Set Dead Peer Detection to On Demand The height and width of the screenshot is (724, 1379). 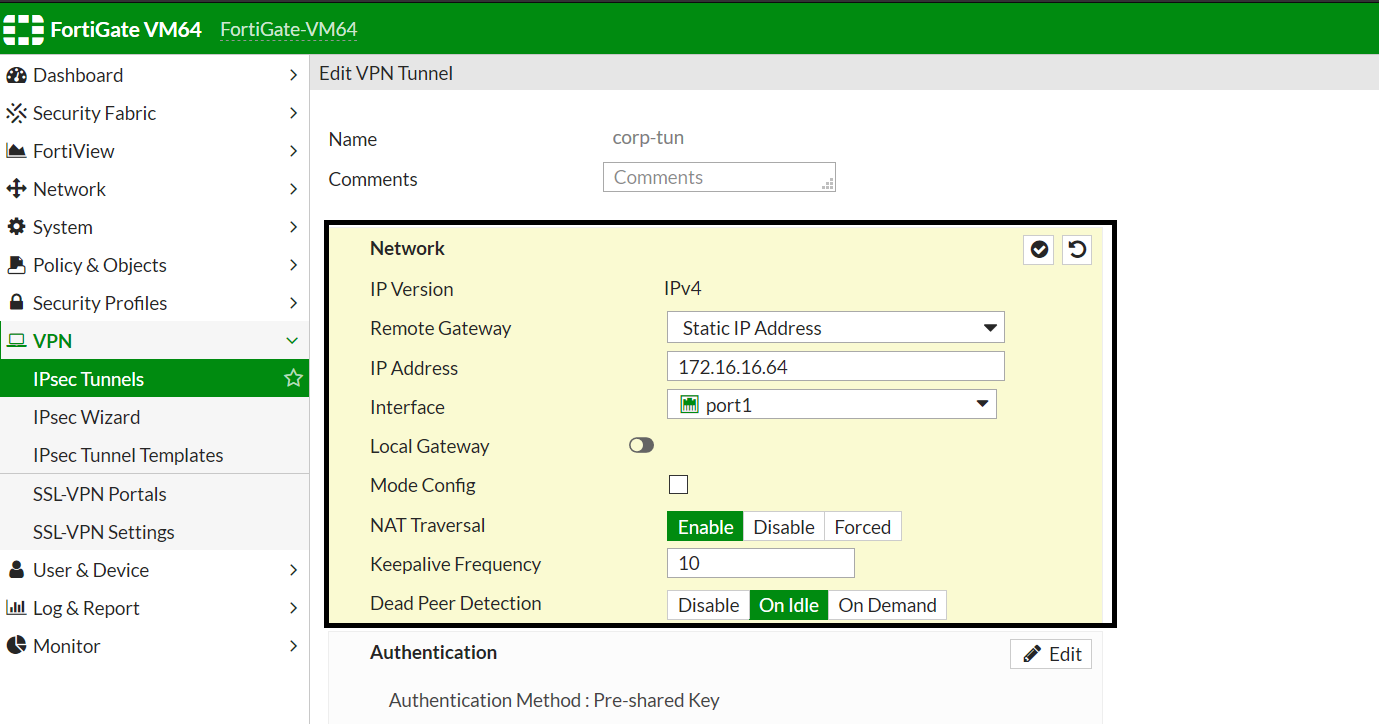coord(887,605)
